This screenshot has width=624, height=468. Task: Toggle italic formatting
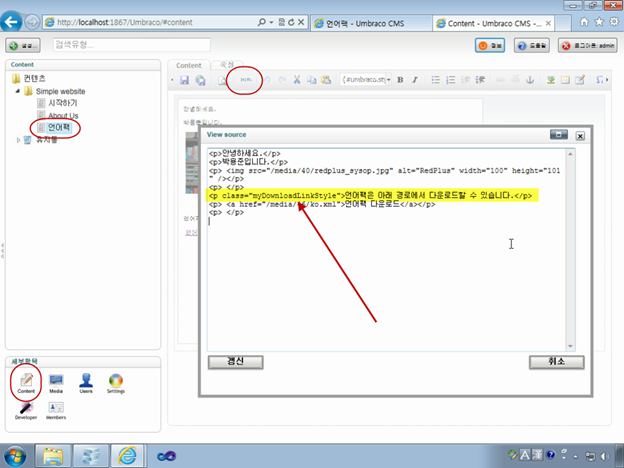tap(415, 80)
